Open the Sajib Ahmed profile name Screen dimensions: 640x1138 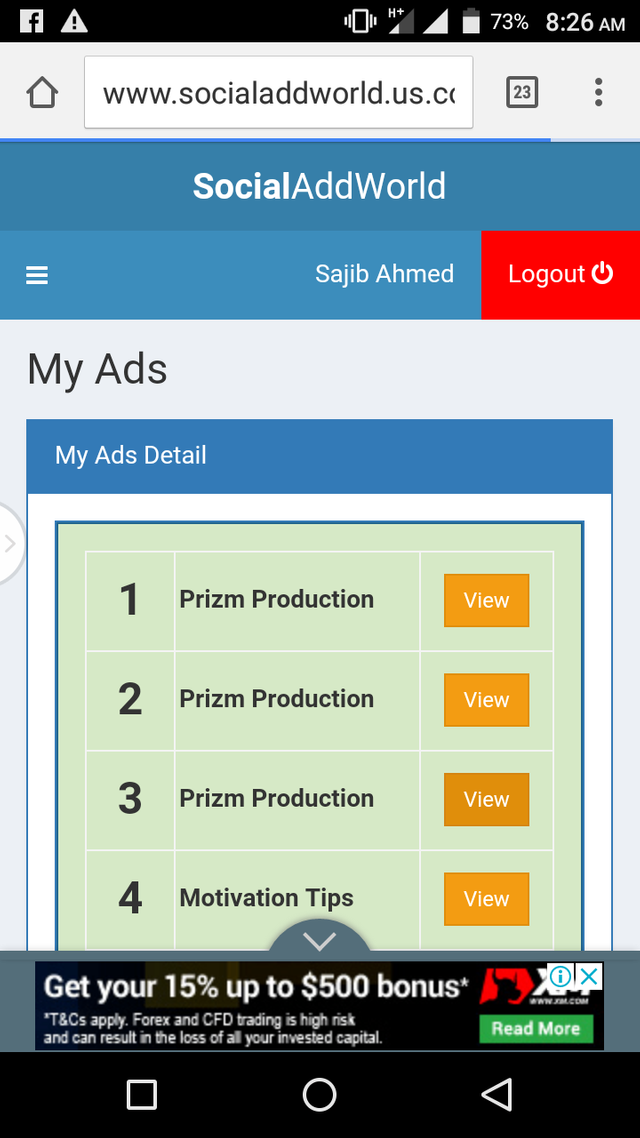(x=385, y=274)
